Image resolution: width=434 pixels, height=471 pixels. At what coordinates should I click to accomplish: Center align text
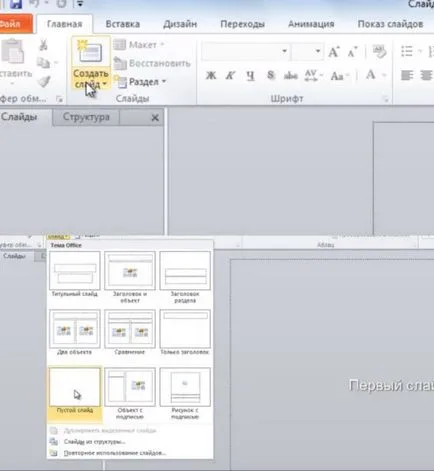coord(426,76)
